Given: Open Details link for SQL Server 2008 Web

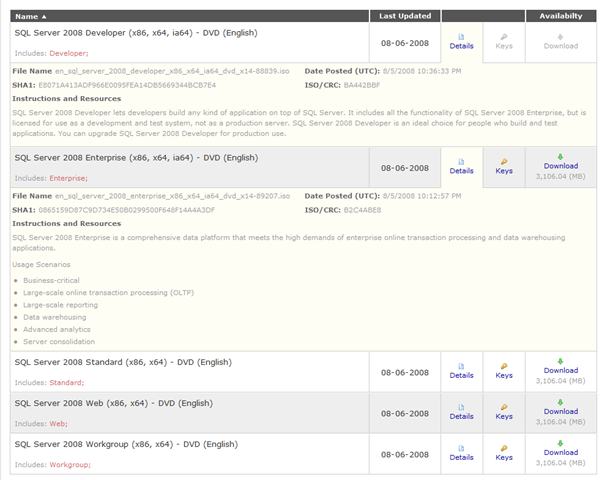Looking at the screenshot, I should pos(461,416).
